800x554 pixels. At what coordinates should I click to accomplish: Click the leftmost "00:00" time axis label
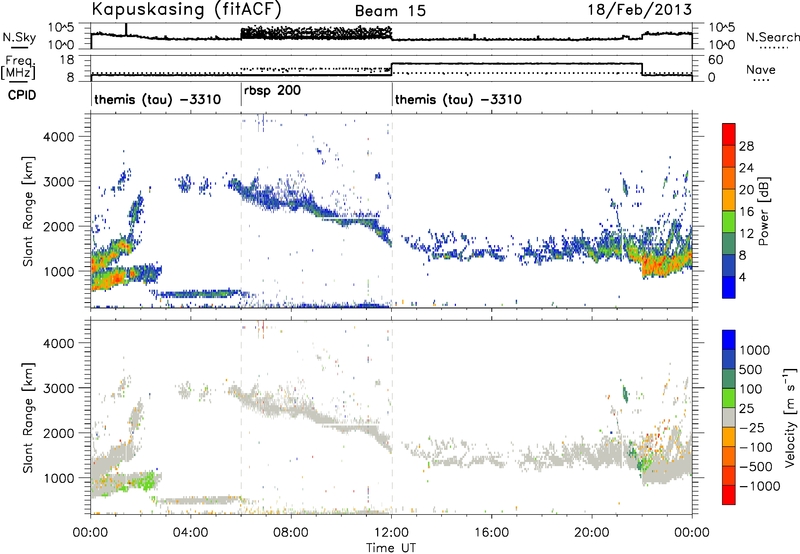[90, 533]
